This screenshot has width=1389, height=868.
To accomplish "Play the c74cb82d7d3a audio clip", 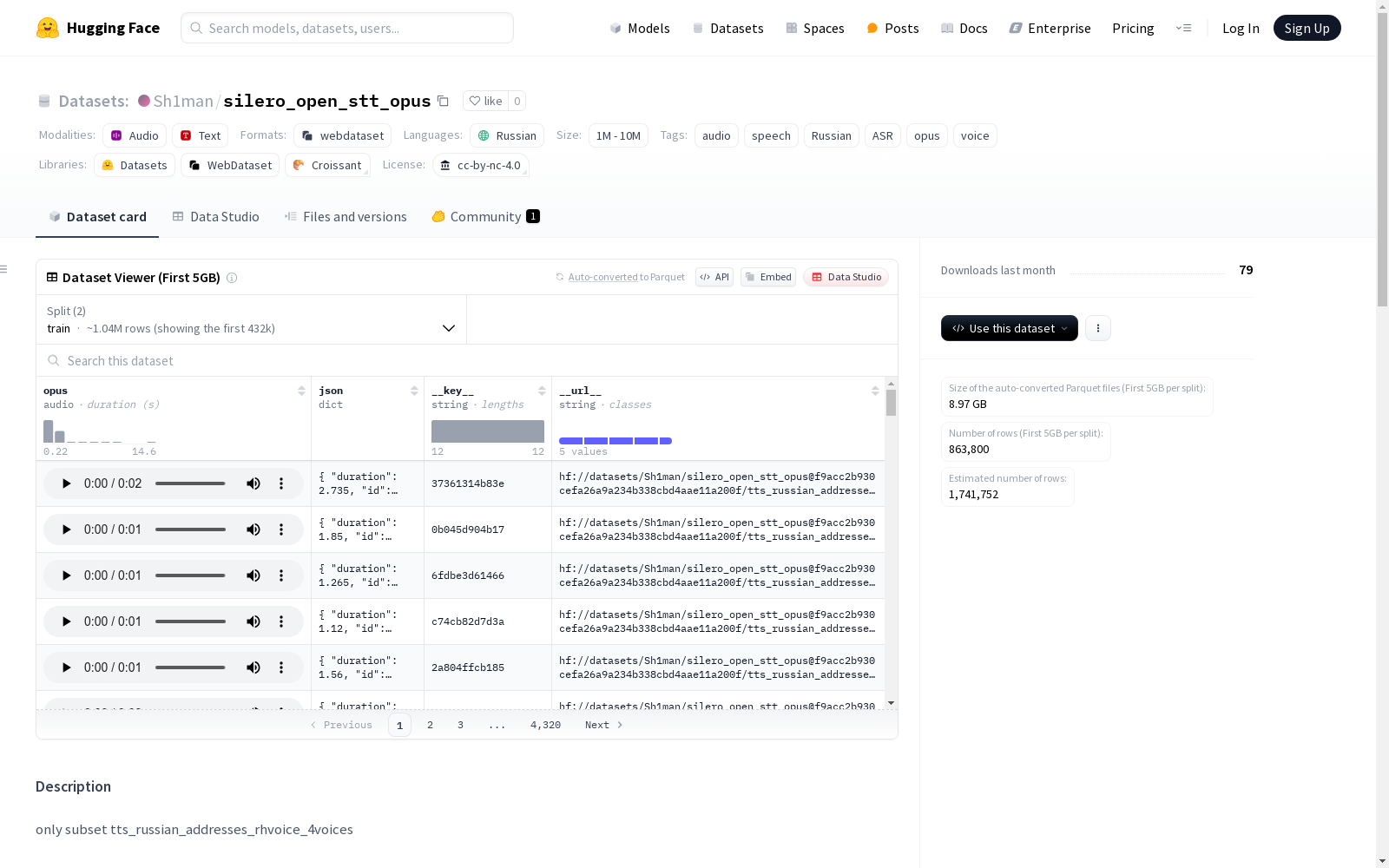I will pos(66,621).
